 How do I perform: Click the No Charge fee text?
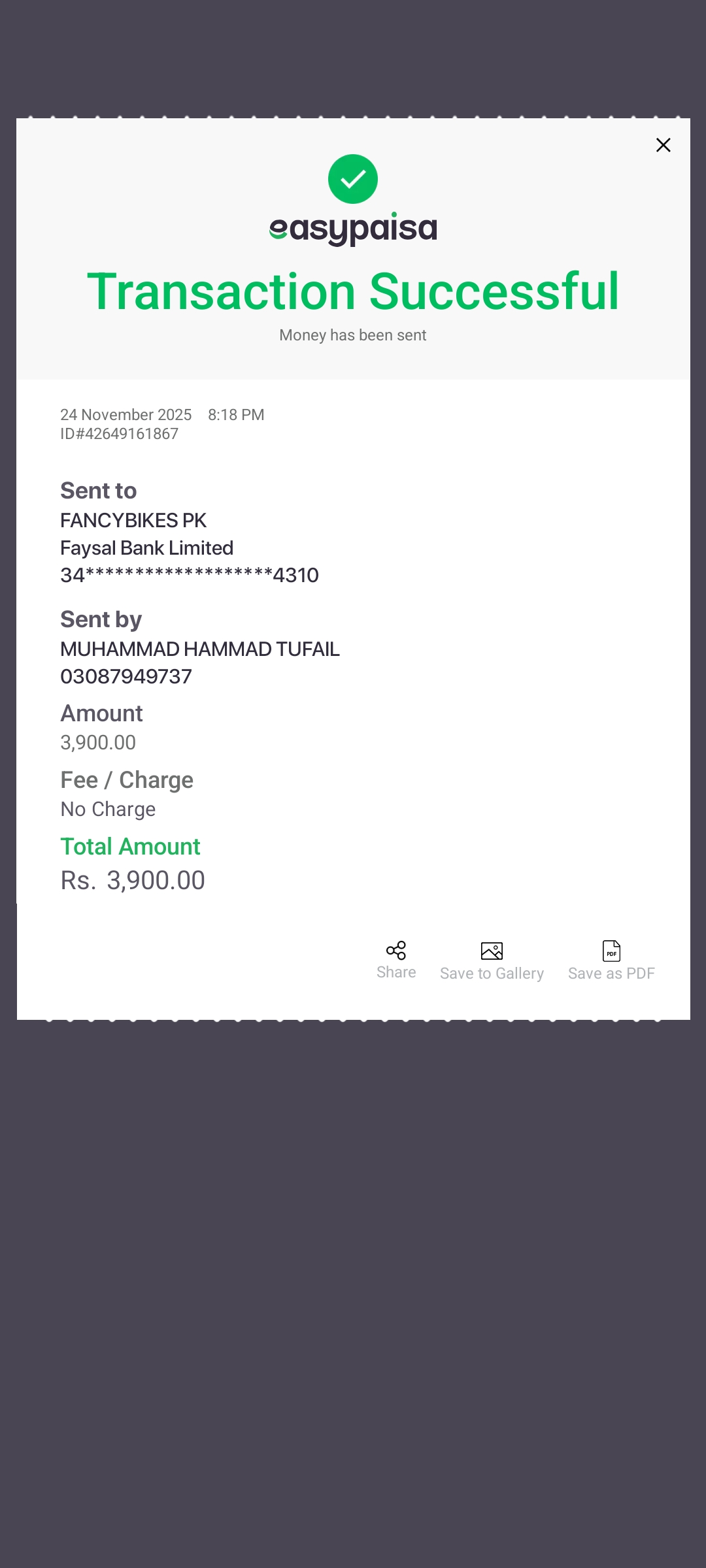coord(109,809)
